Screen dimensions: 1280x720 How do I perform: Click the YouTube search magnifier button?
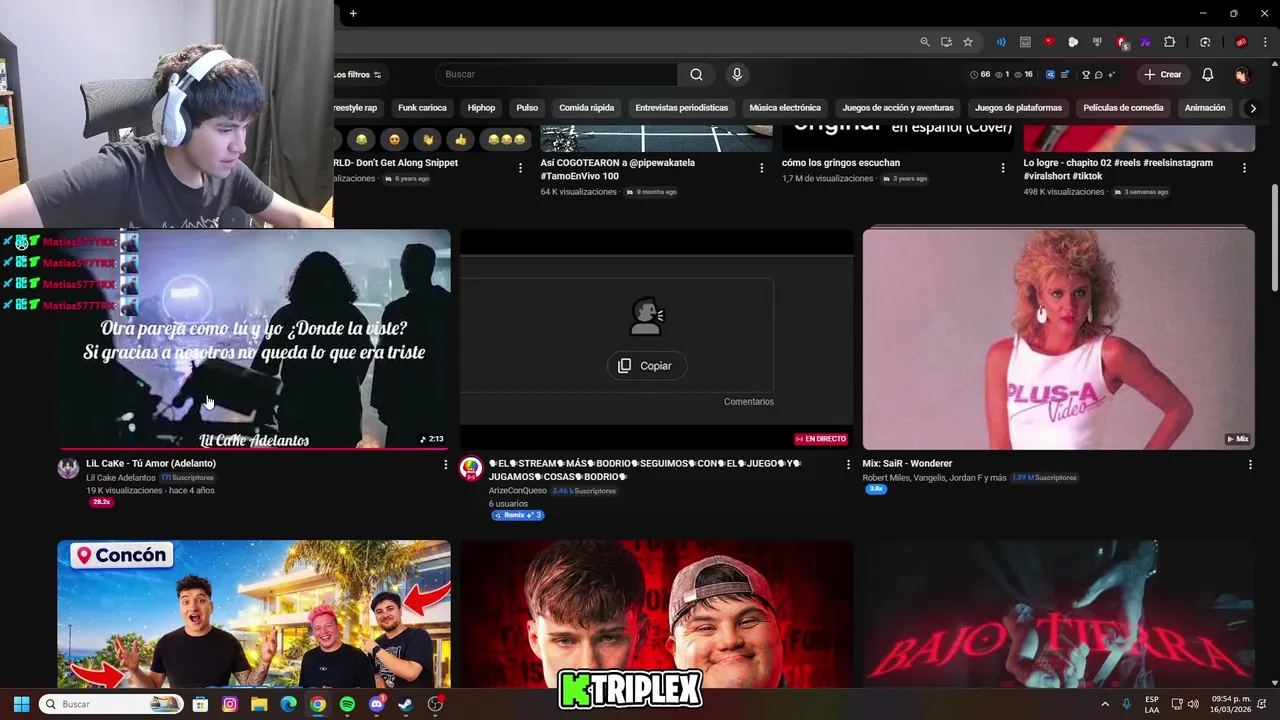point(696,74)
